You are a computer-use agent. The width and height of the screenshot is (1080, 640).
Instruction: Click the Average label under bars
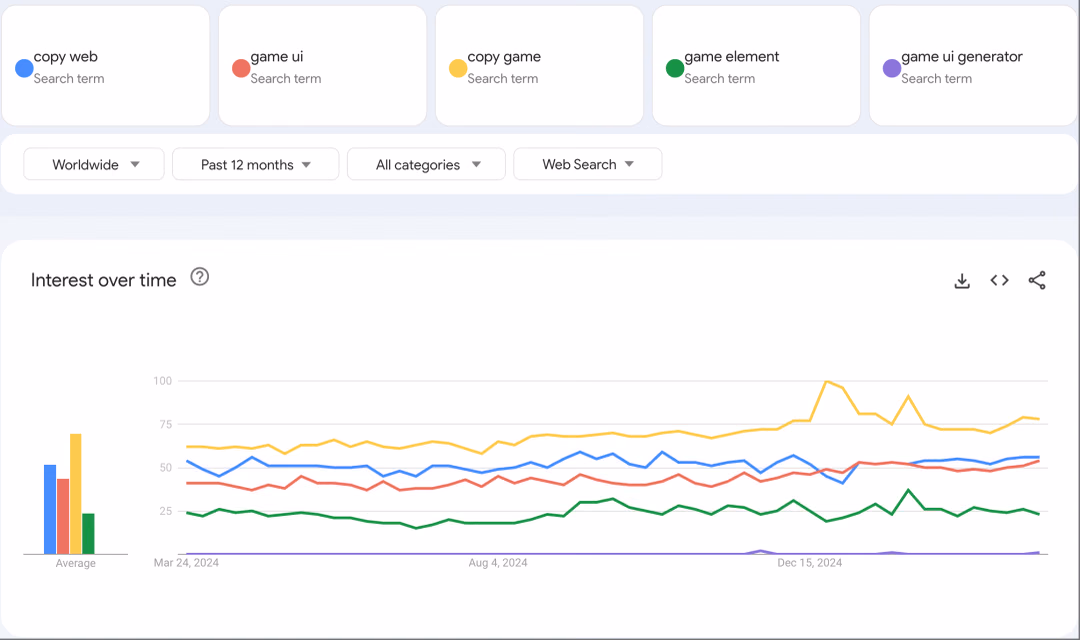point(76,564)
